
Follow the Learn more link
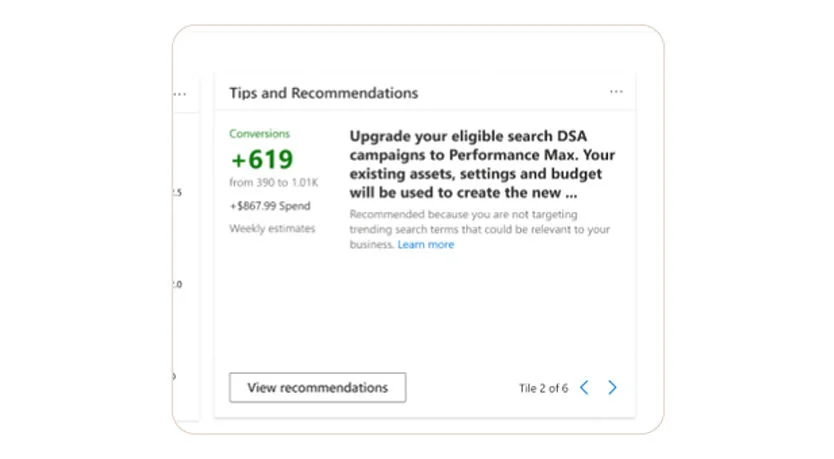[426, 245]
